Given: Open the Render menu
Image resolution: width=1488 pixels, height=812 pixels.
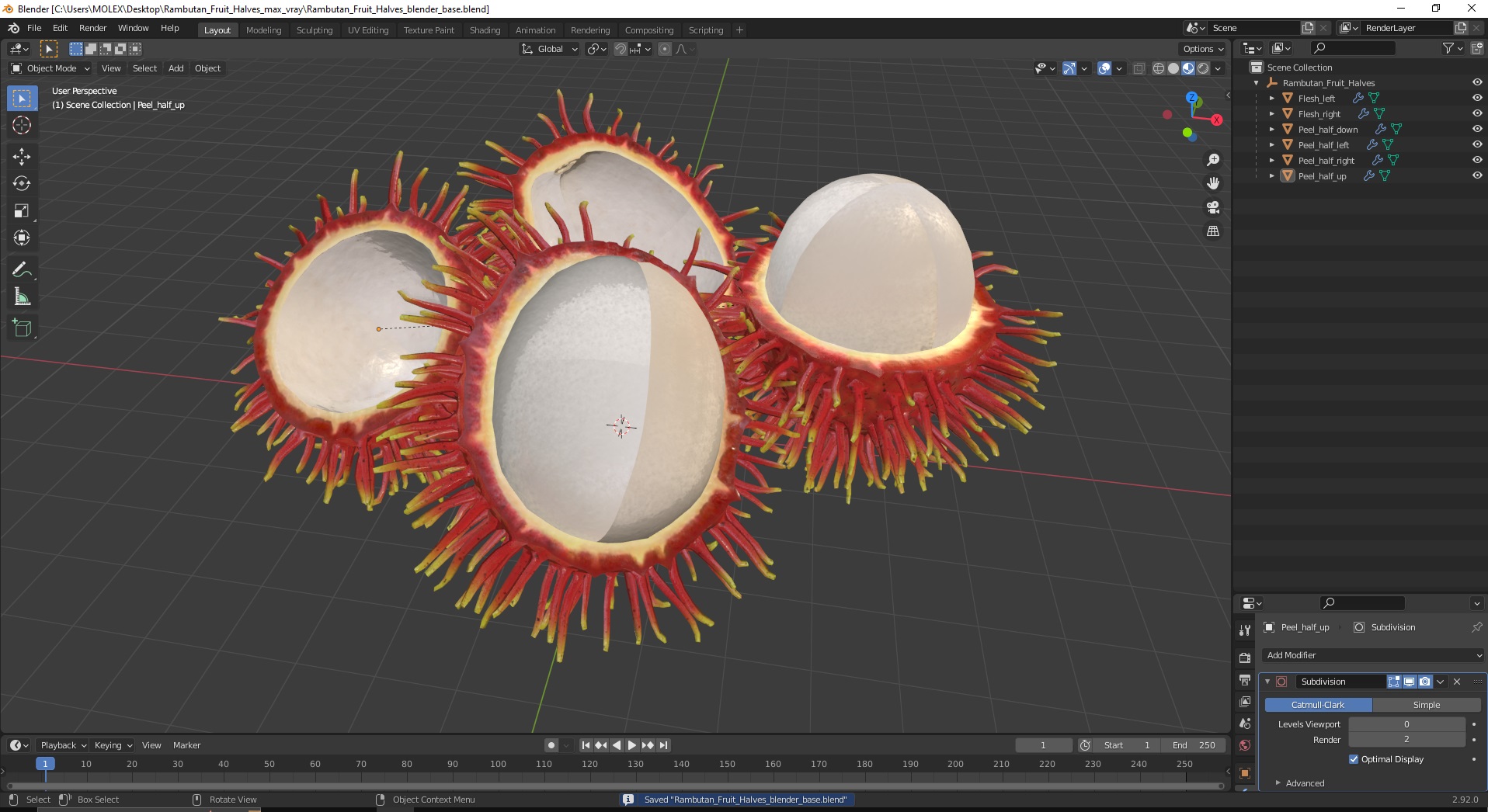Looking at the screenshot, I should (x=92, y=28).
